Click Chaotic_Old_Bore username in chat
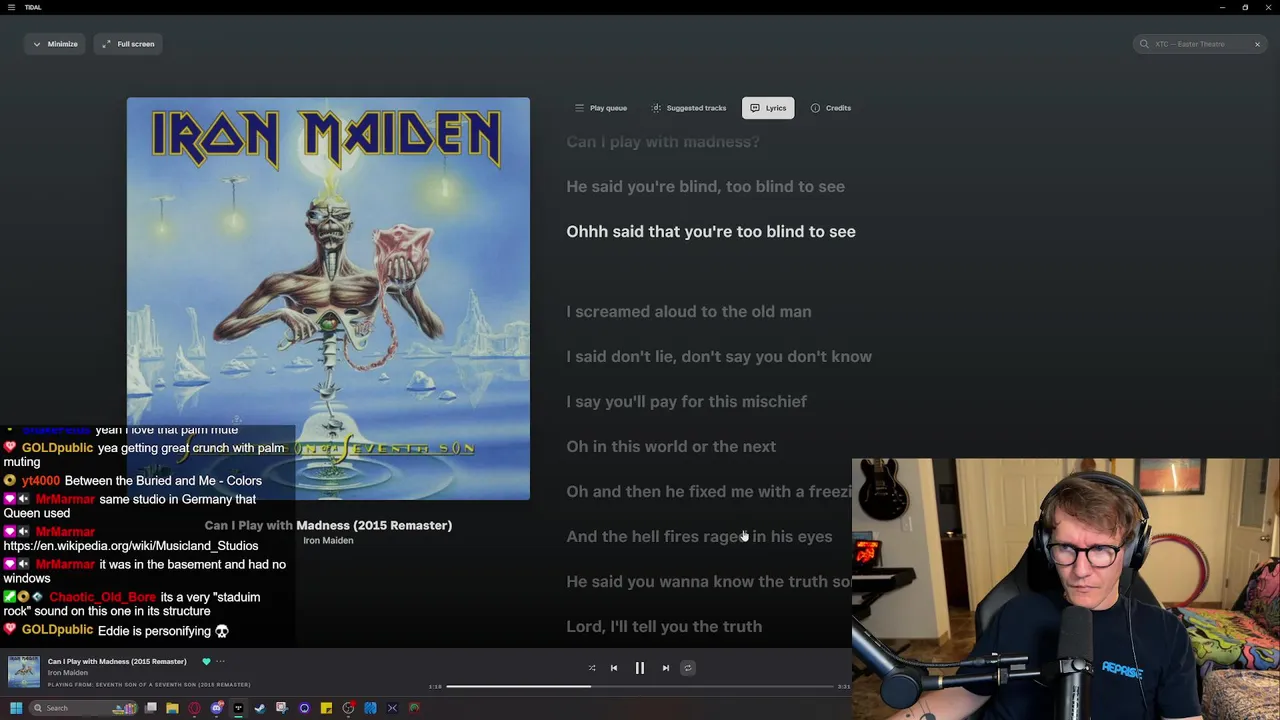The image size is (1280, 720). coord(102,597)
